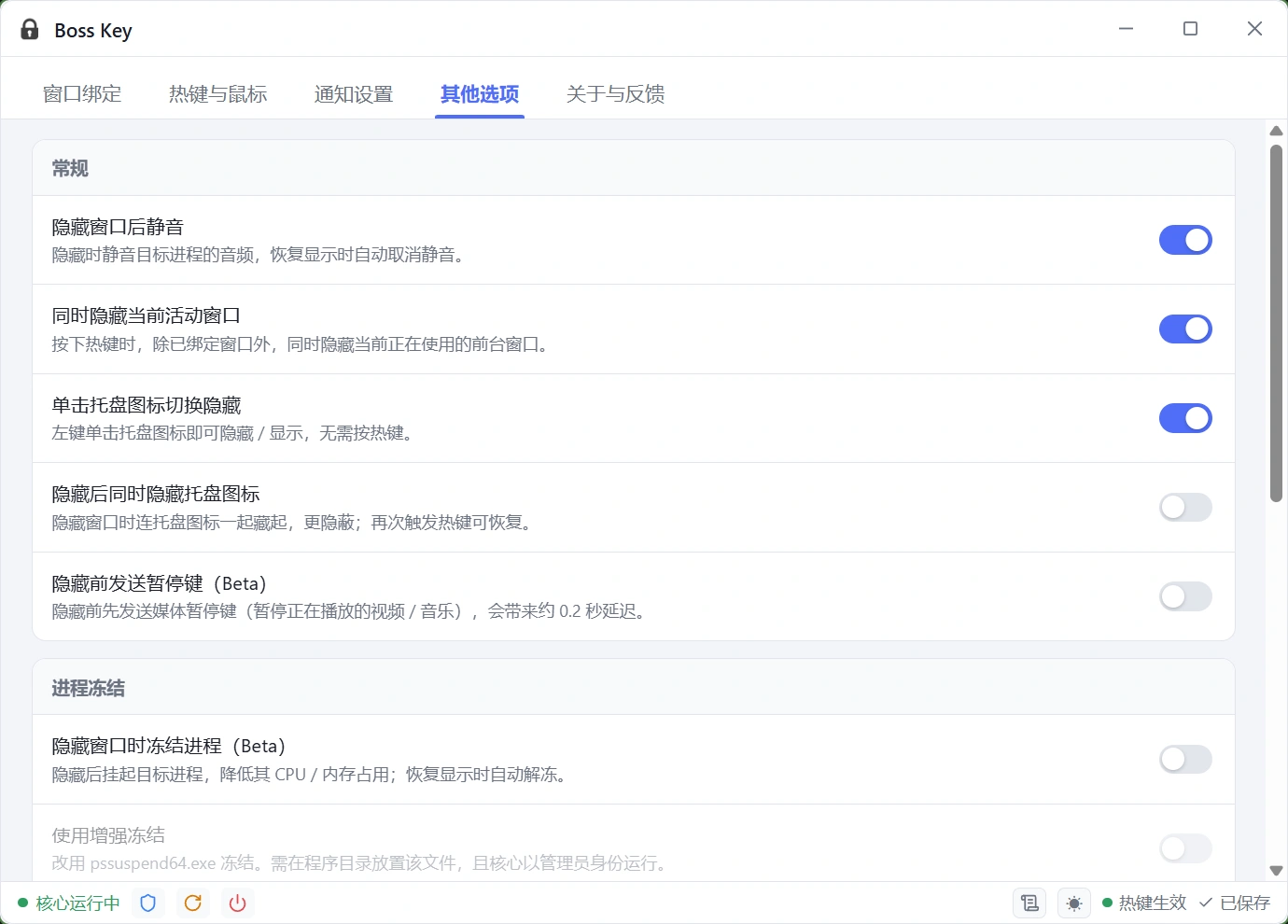
Task: Toggle the sun theme icon
Action: point(1074,903)
